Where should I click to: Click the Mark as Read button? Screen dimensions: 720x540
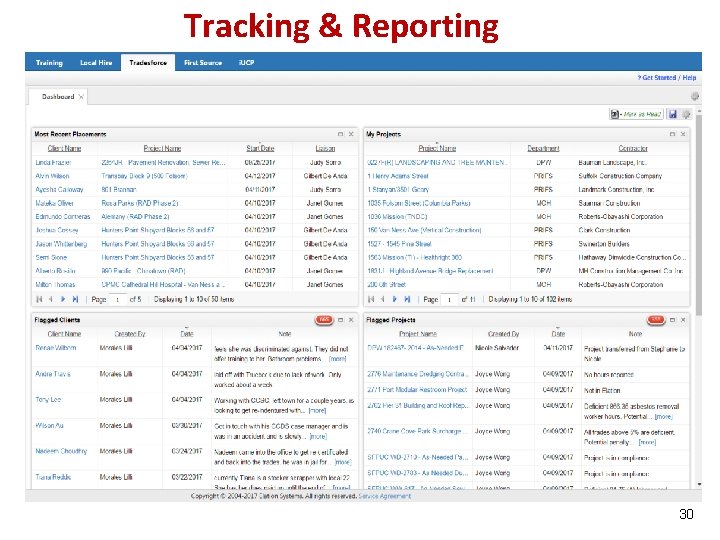click(x=636, y=114)
